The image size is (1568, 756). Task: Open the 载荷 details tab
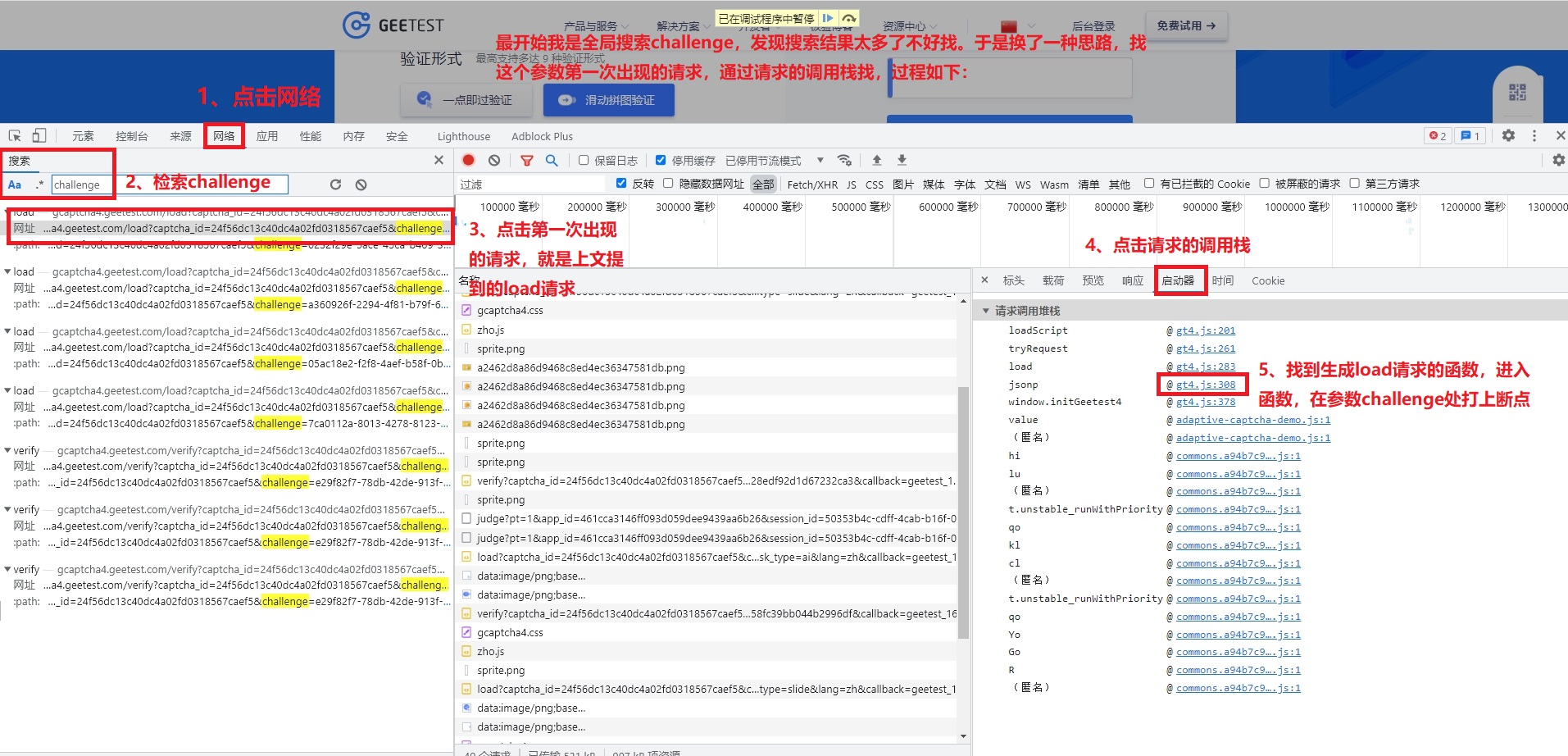click(x=1053, y=280)
